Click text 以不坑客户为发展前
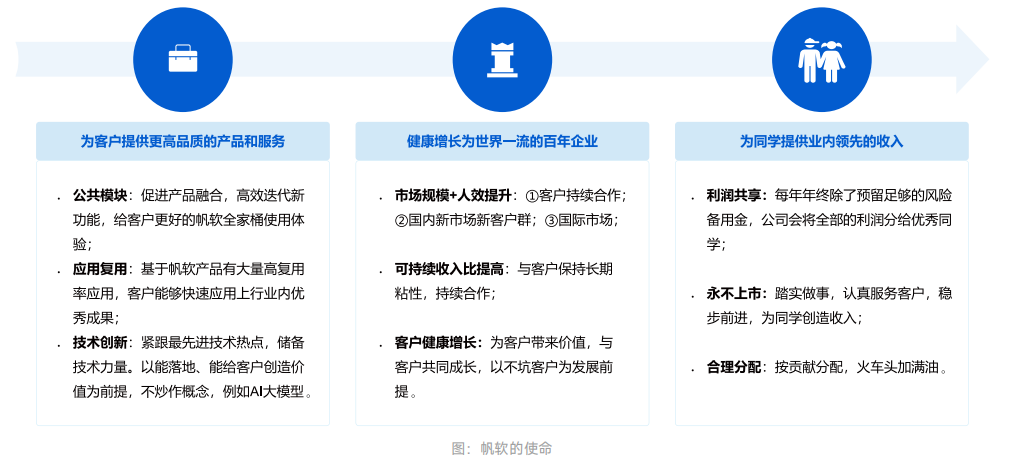This screenshot has height=460, width=1016. [x=551, y=367]
